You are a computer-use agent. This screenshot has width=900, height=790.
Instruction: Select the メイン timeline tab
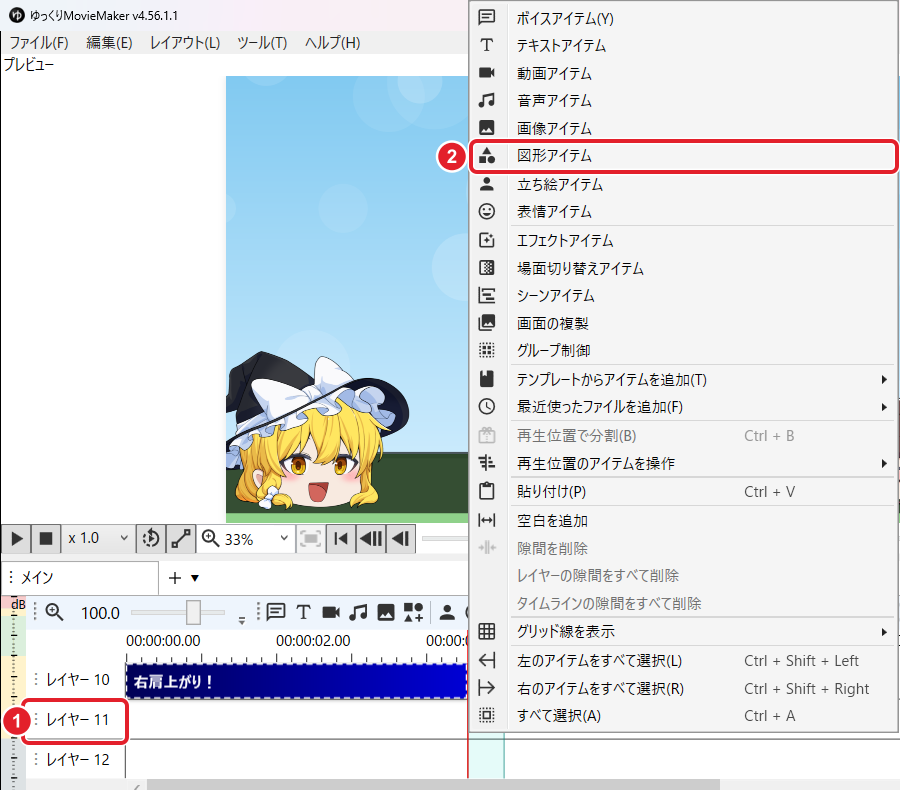pyautogui.click(x=80, y=578)
